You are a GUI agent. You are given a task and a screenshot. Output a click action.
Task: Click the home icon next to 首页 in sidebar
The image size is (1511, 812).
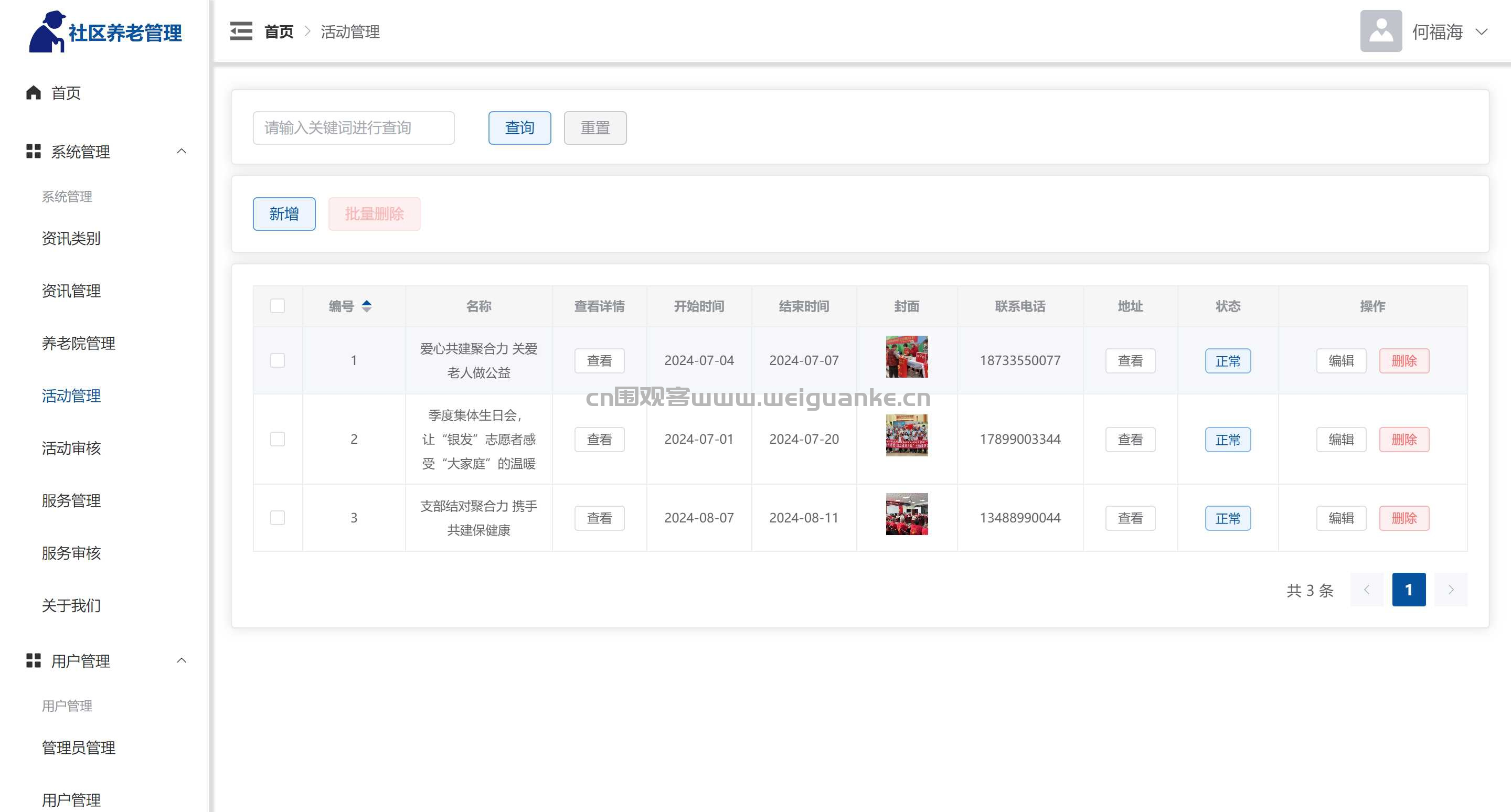point(33,93)
